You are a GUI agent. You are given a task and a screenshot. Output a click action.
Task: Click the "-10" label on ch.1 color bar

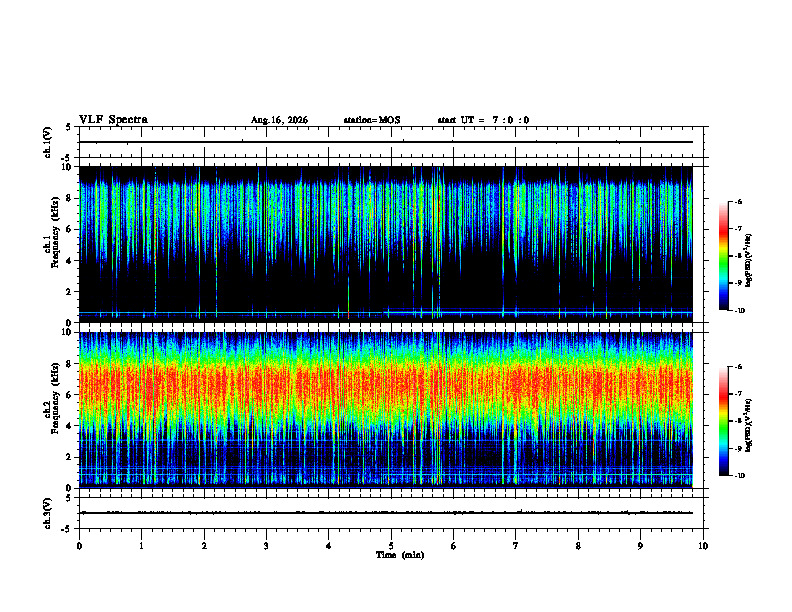(739, 311)
